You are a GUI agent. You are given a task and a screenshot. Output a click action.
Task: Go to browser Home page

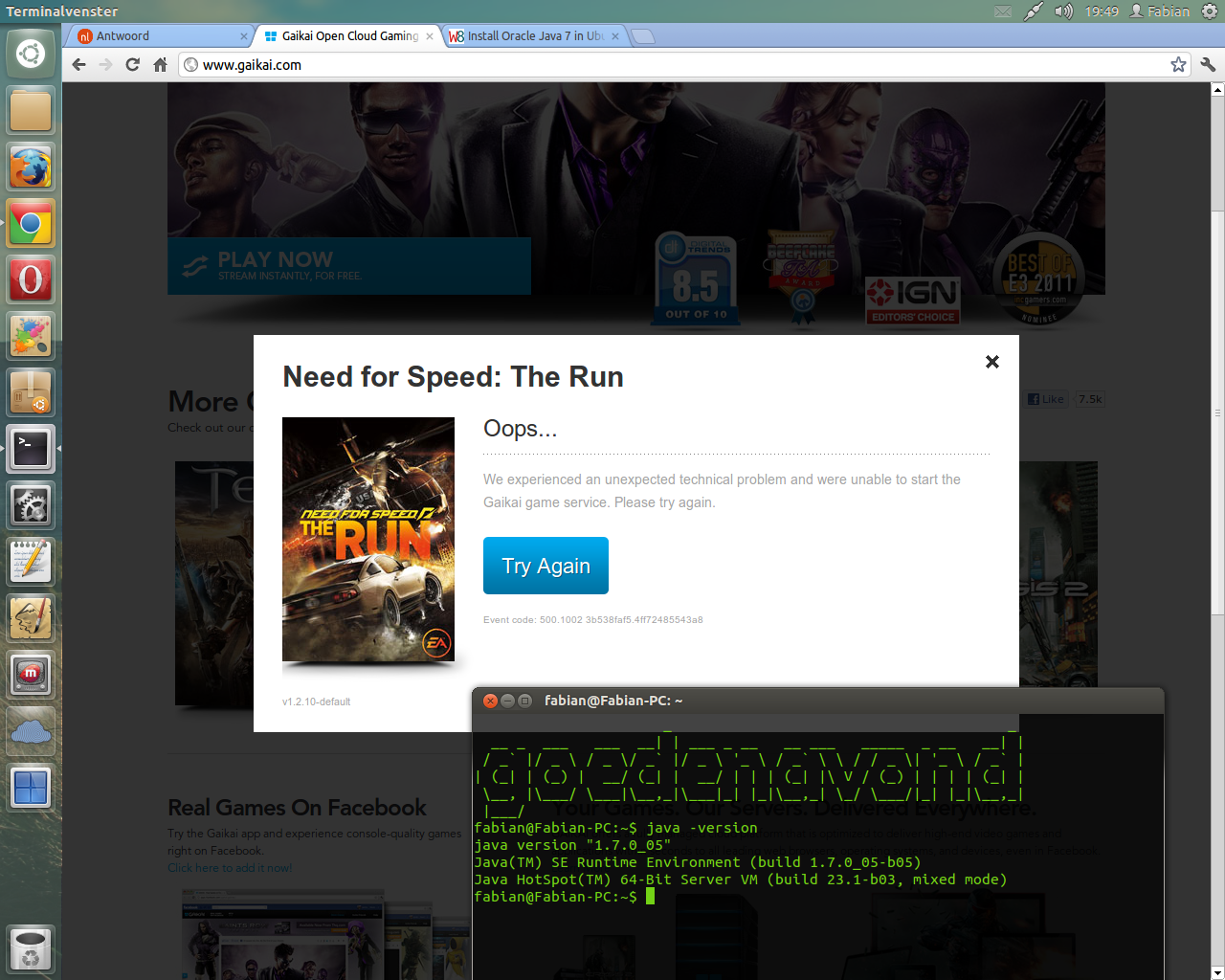coord(160,65)
